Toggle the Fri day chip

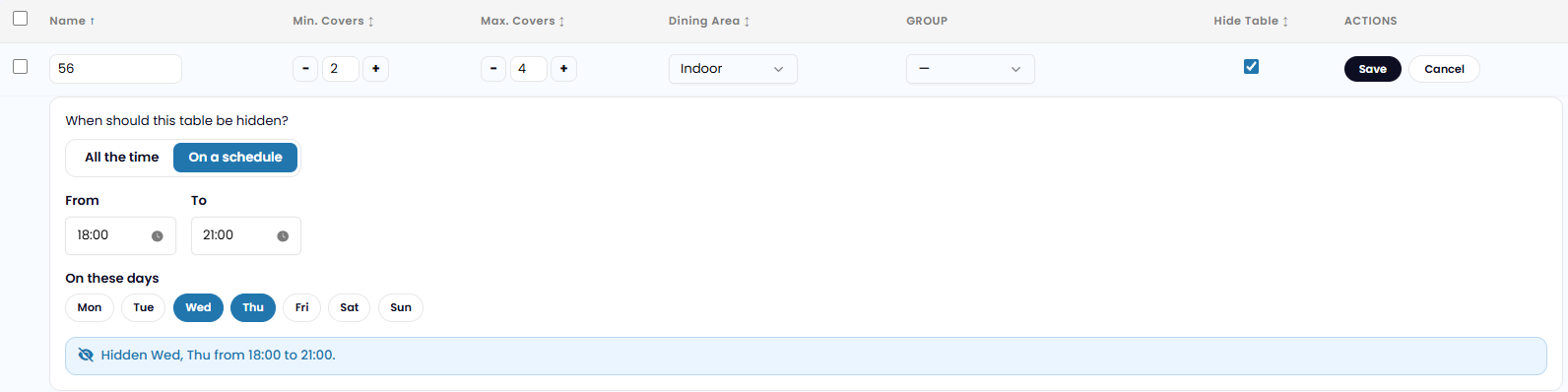click(x=301, y=307)
